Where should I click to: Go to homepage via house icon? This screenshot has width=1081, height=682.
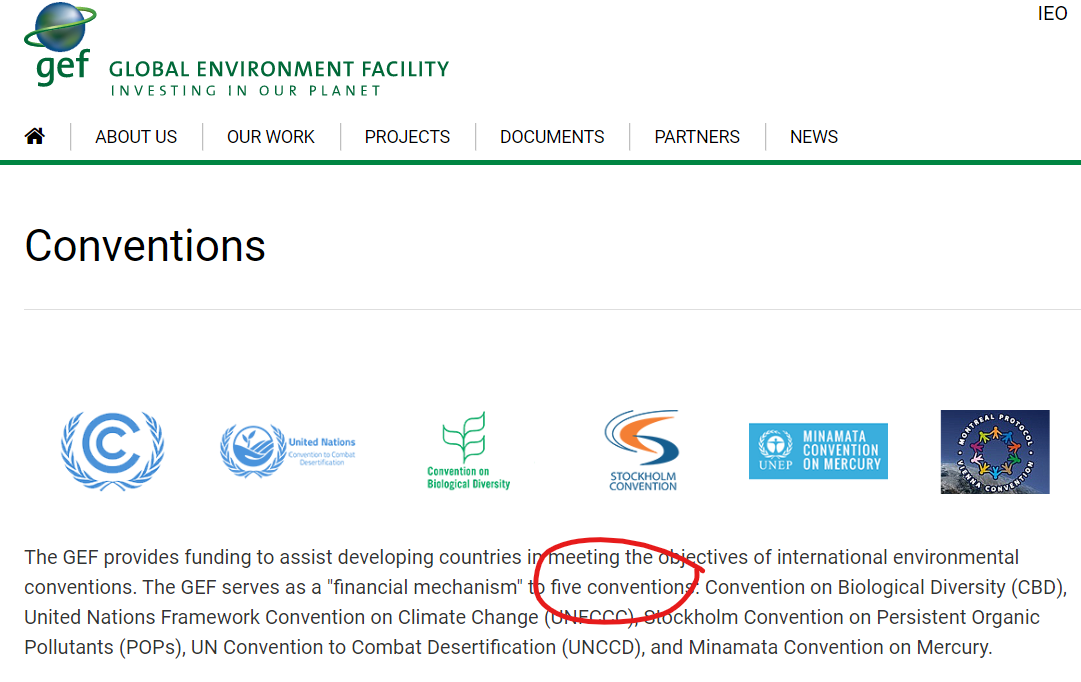tap(35, 136)
